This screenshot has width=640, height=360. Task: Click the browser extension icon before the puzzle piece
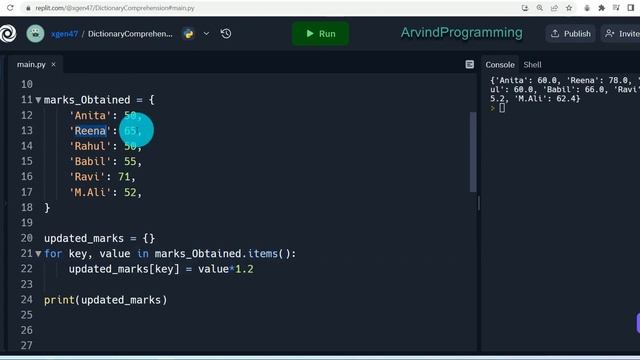click(x=587, y=8)
